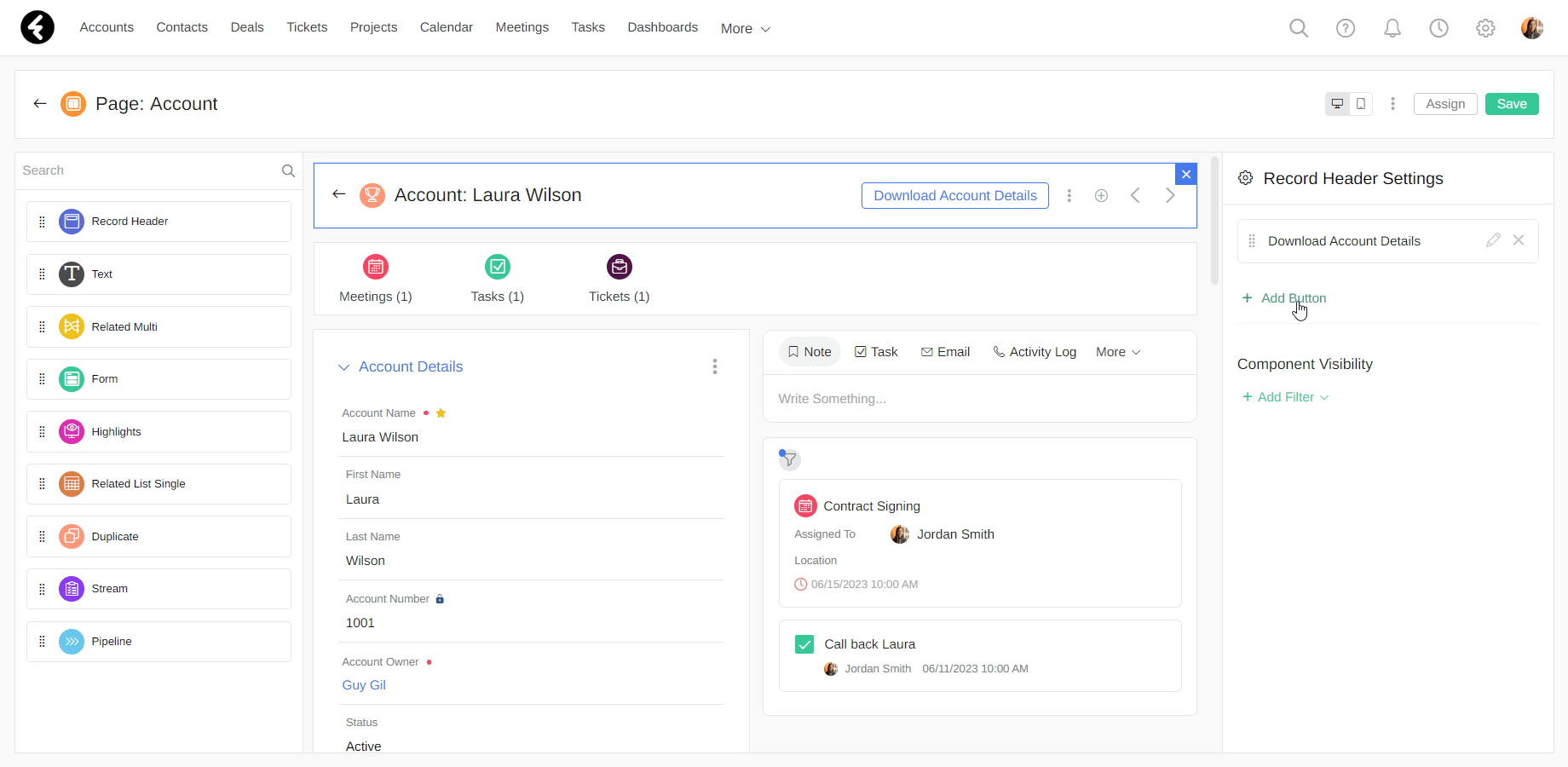
Task: Click the Guy Gil owner link
Action: (364, 685)
